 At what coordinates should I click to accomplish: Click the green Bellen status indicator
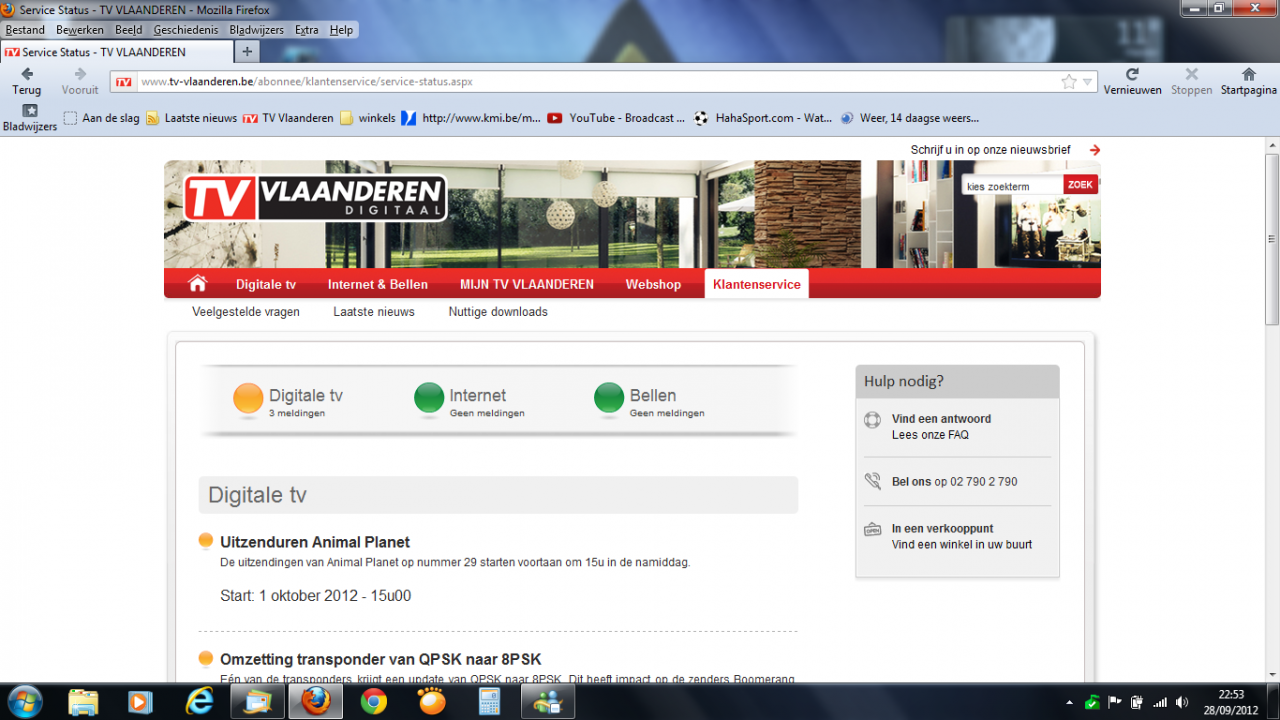[609, 398]
